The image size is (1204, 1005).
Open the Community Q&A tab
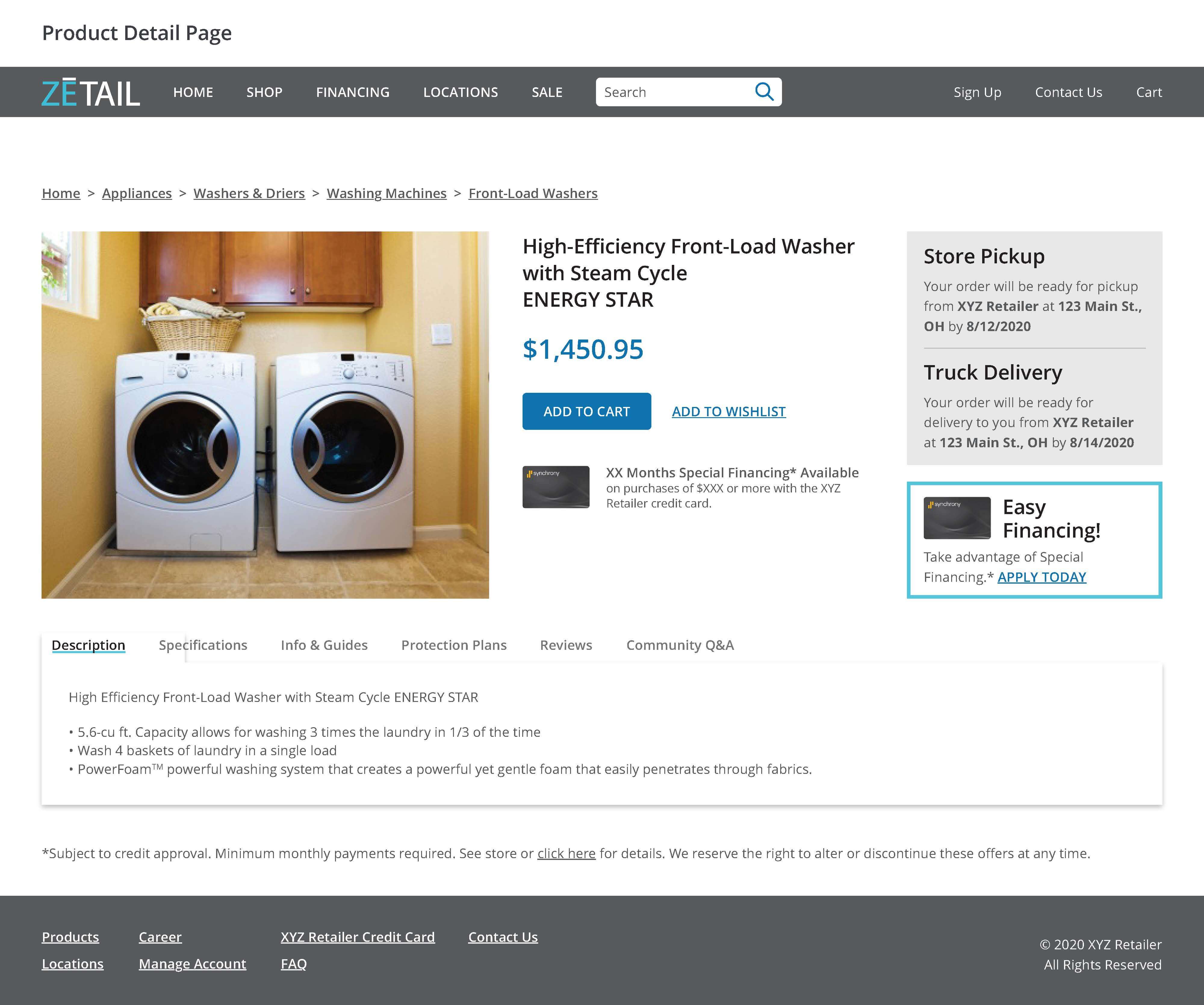click(x=680, y=645)
